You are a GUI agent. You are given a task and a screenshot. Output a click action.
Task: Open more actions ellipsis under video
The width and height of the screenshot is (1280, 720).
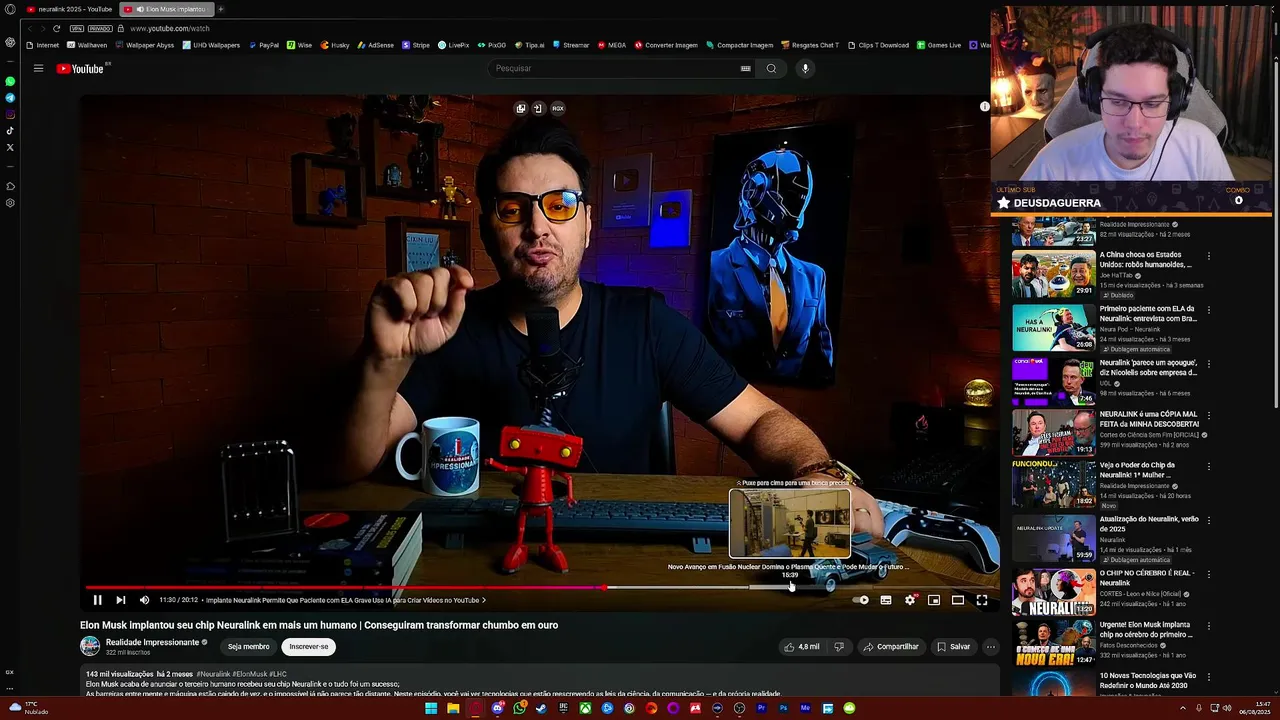tap(991, 647)
